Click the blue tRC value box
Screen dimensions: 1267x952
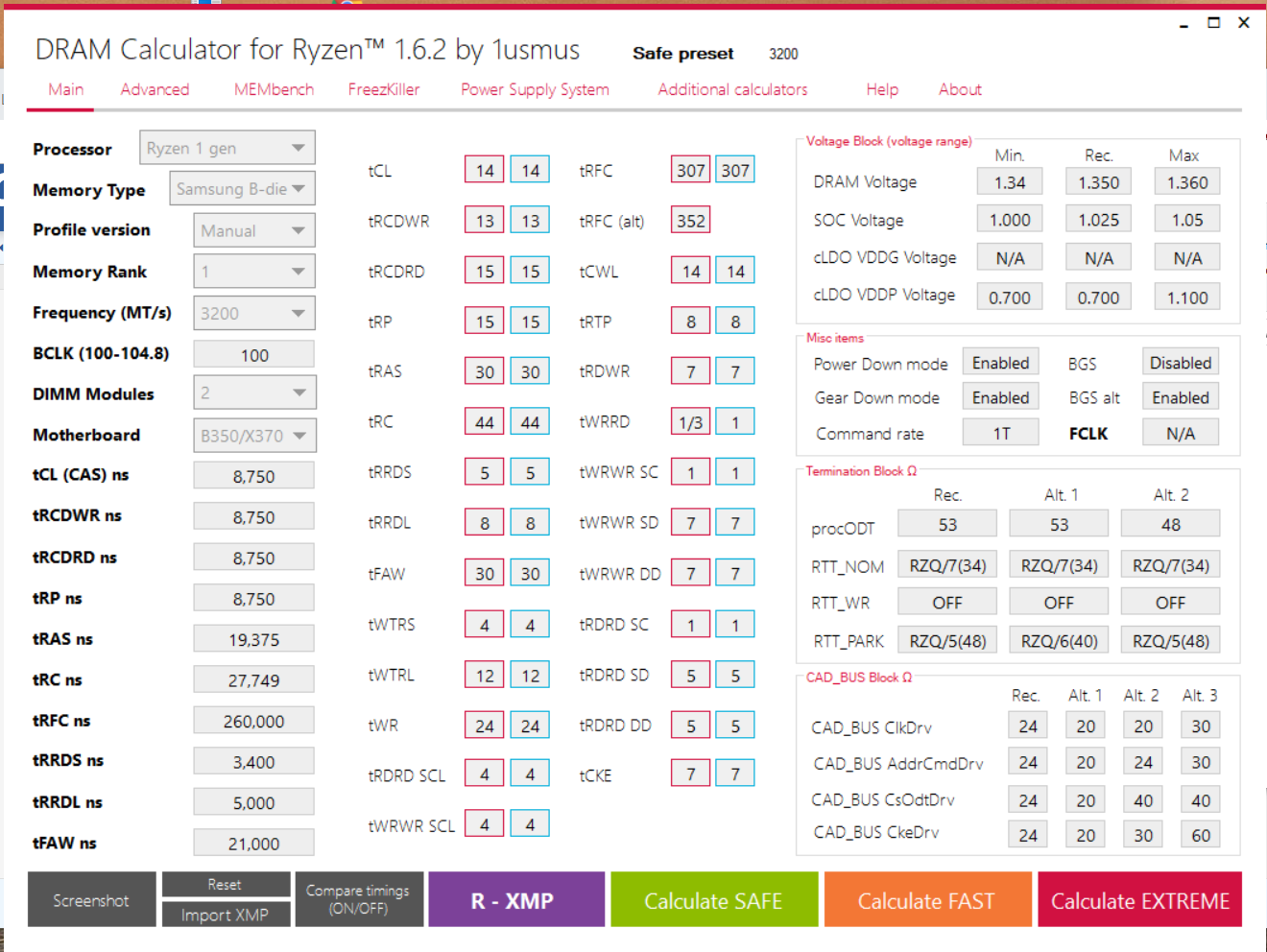530,421
